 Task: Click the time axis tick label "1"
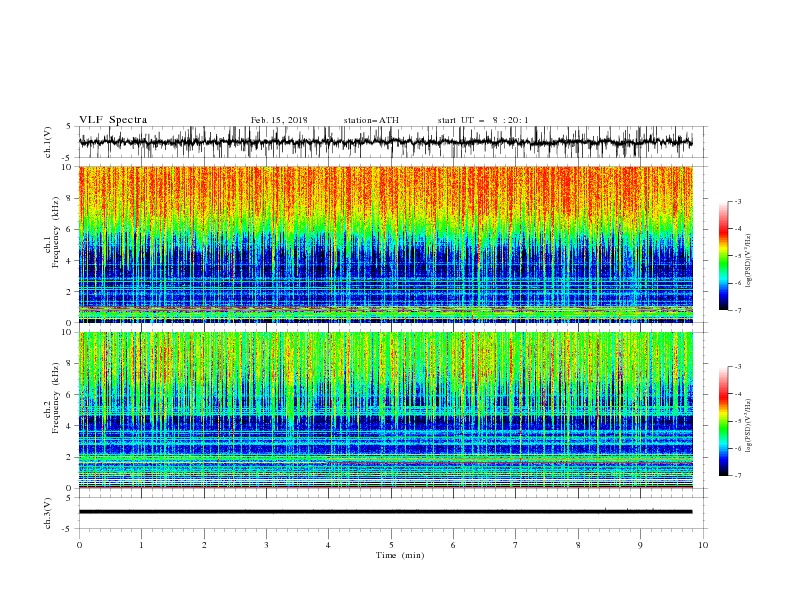click(x=141, y=545)
